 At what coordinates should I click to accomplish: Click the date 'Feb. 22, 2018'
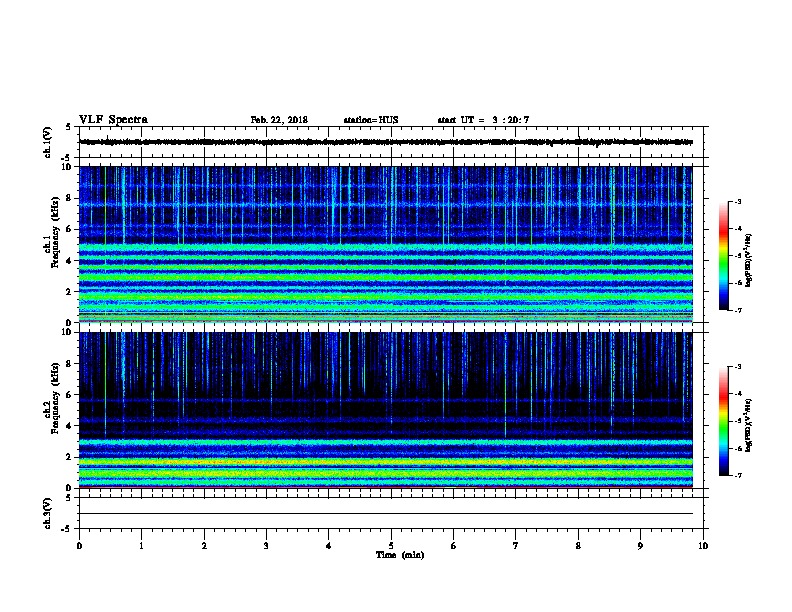(279, 120)
